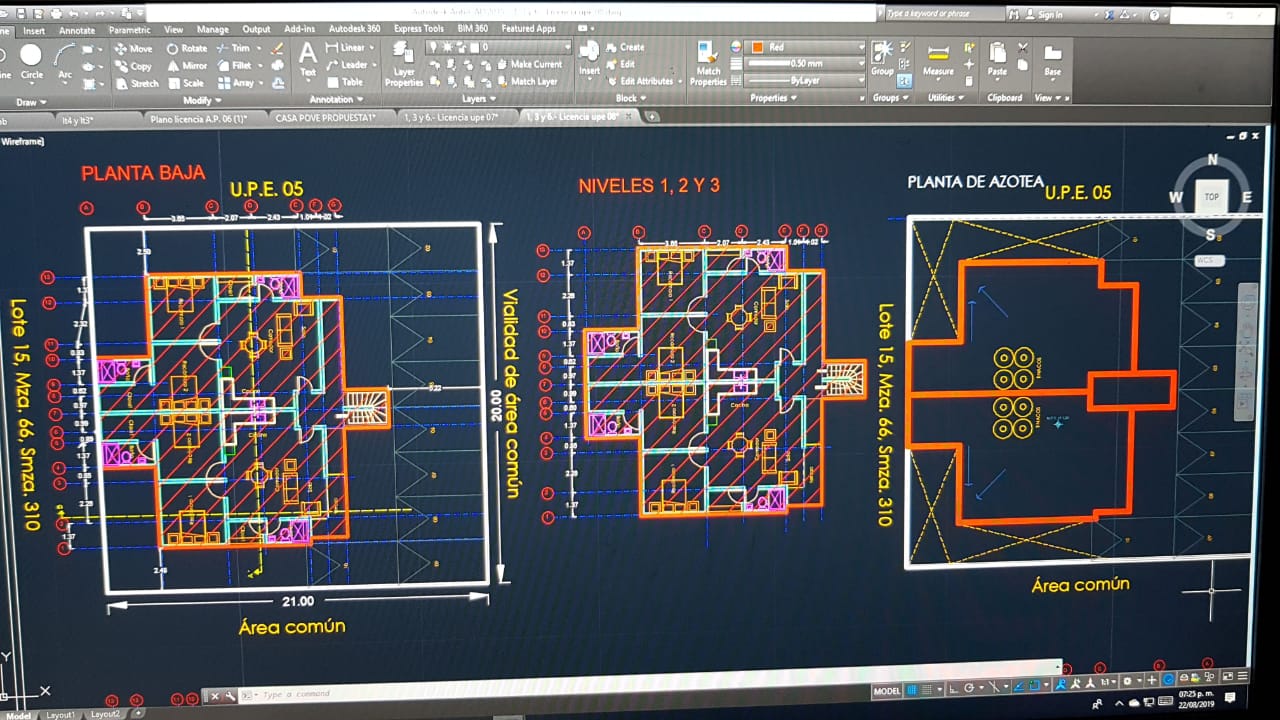Image resolution: width=1280 pixels, height=720 pixels.
Task: Select the Group objects tool
Action: [882, 58]
